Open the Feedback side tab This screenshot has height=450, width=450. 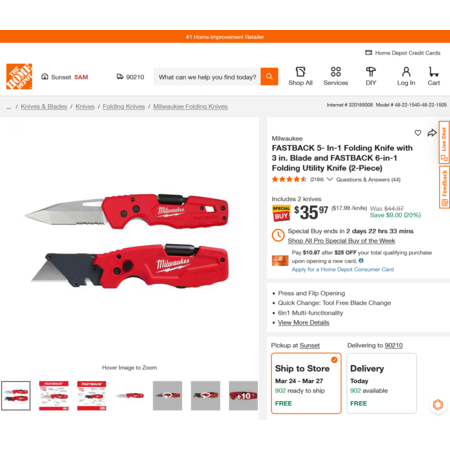(444, 187)
